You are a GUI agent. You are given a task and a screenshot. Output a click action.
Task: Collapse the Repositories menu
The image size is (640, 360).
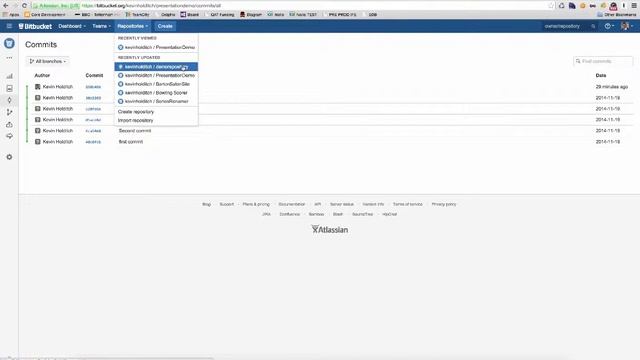(x=132, y=26)
